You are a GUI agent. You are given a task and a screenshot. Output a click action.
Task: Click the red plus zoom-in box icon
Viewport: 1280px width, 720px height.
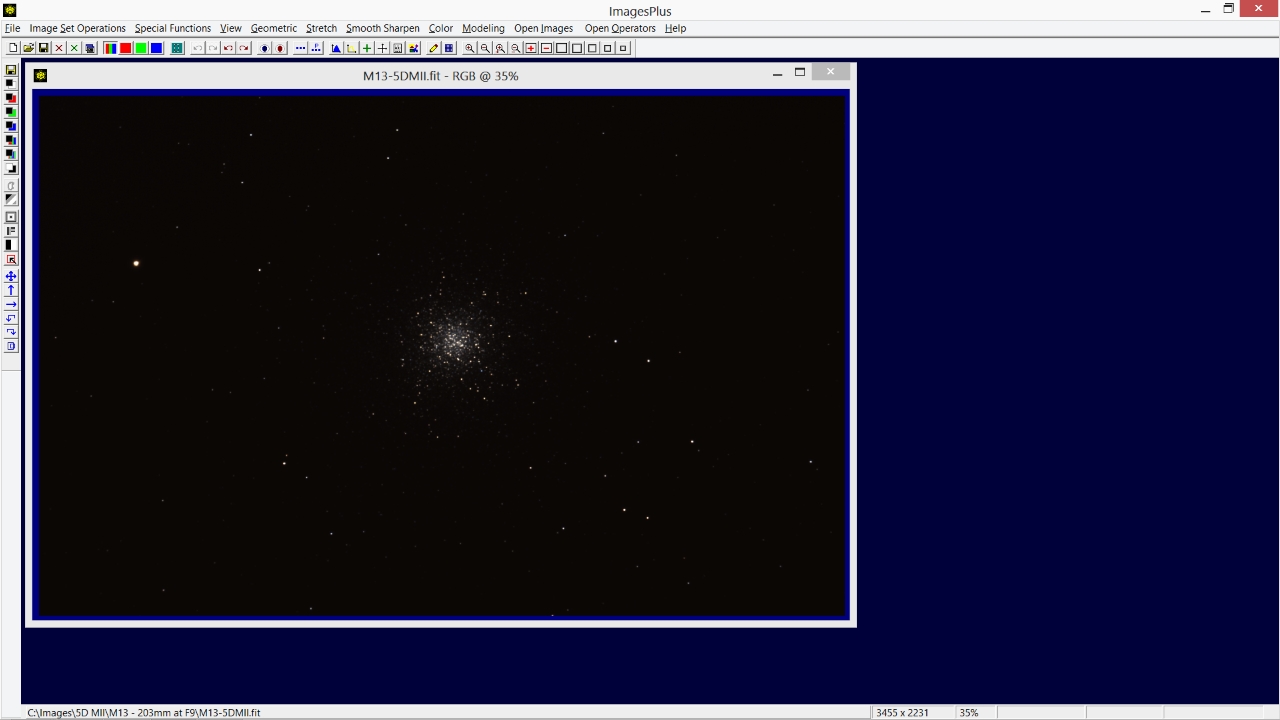point(531,48)
